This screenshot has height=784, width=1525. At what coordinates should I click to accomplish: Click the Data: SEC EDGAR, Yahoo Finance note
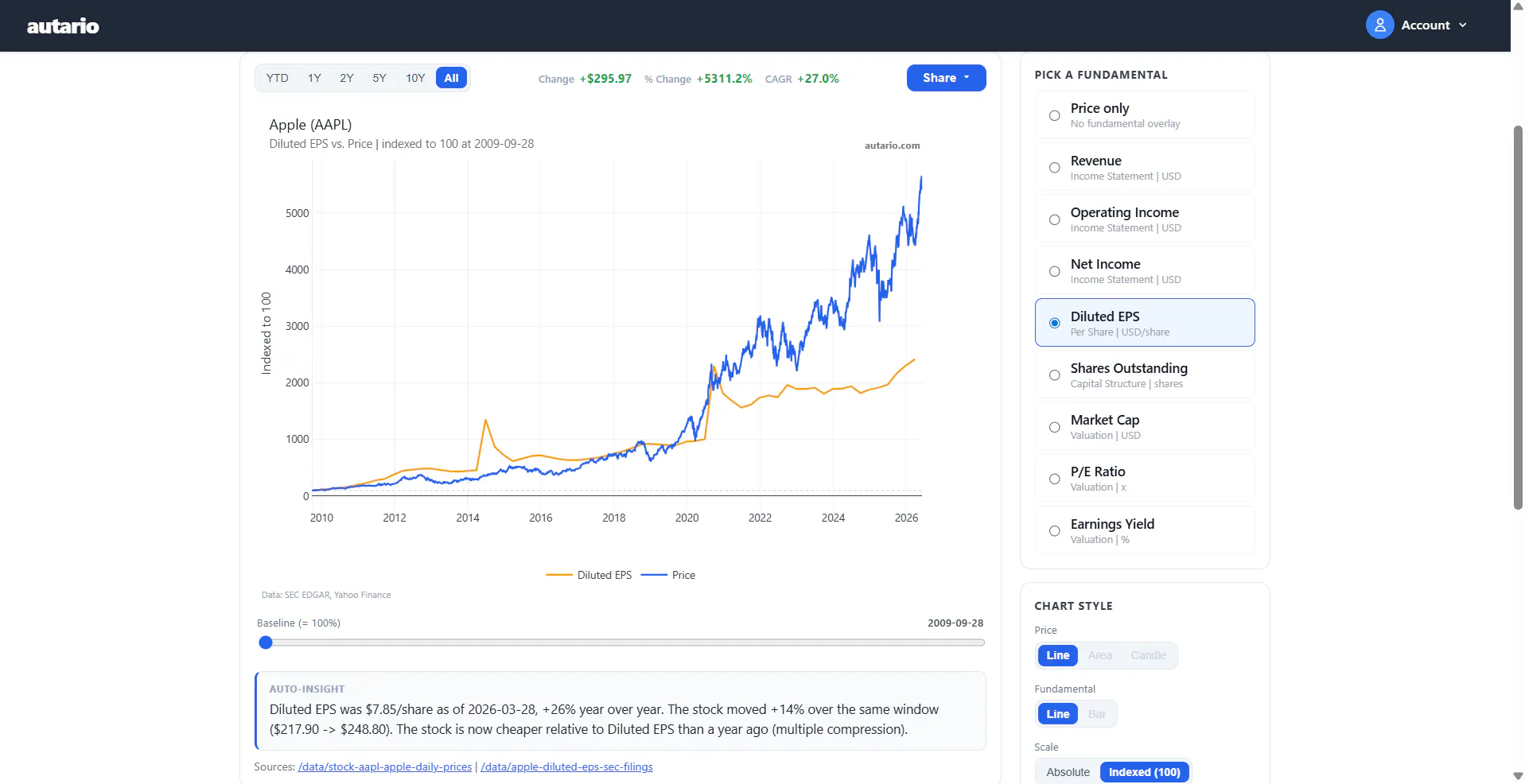point(326,595)
